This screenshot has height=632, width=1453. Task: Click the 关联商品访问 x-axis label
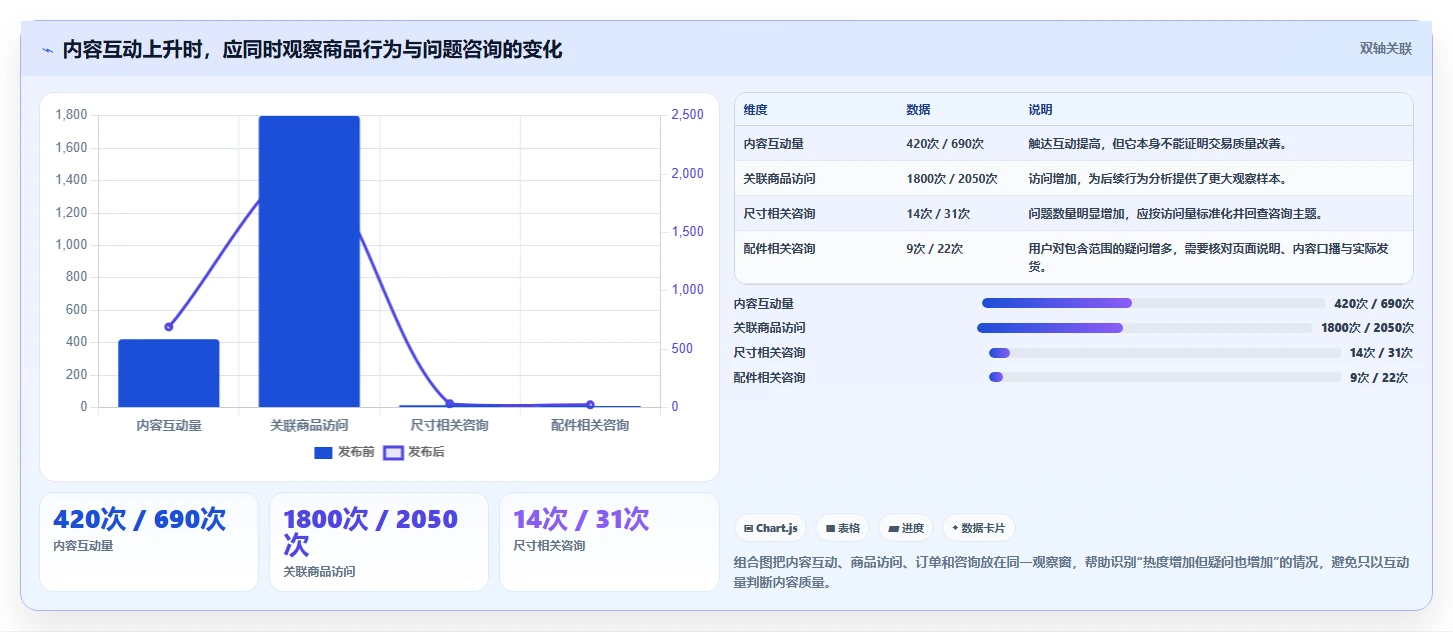pyautogui.click(x=309, y=425)
